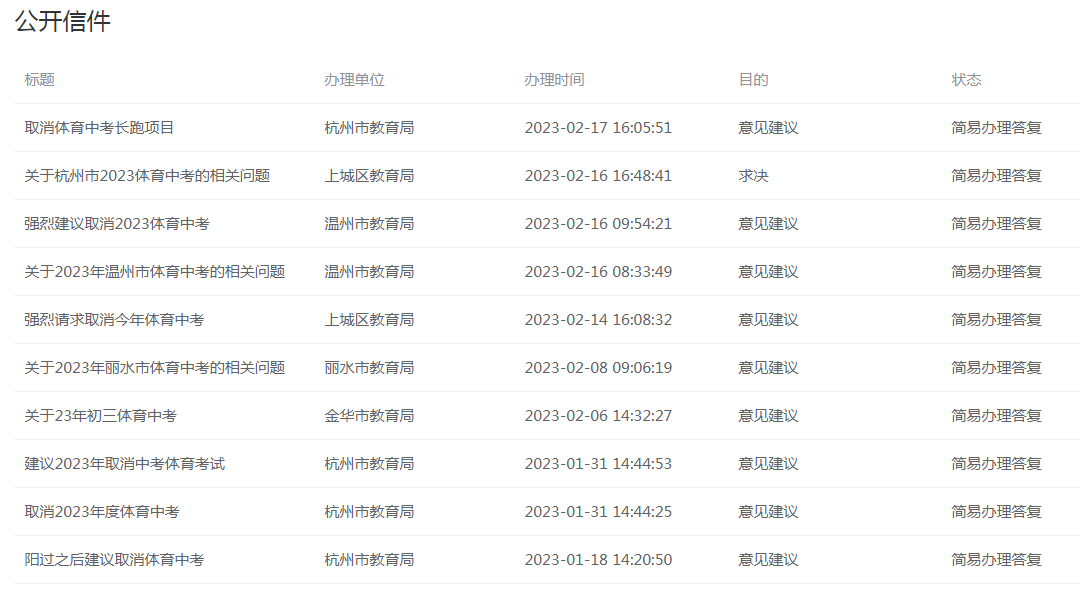Select the timestamp 2023-01-18 14:20:50
This screenshot has height=592, width=1080.
[598, 560]
